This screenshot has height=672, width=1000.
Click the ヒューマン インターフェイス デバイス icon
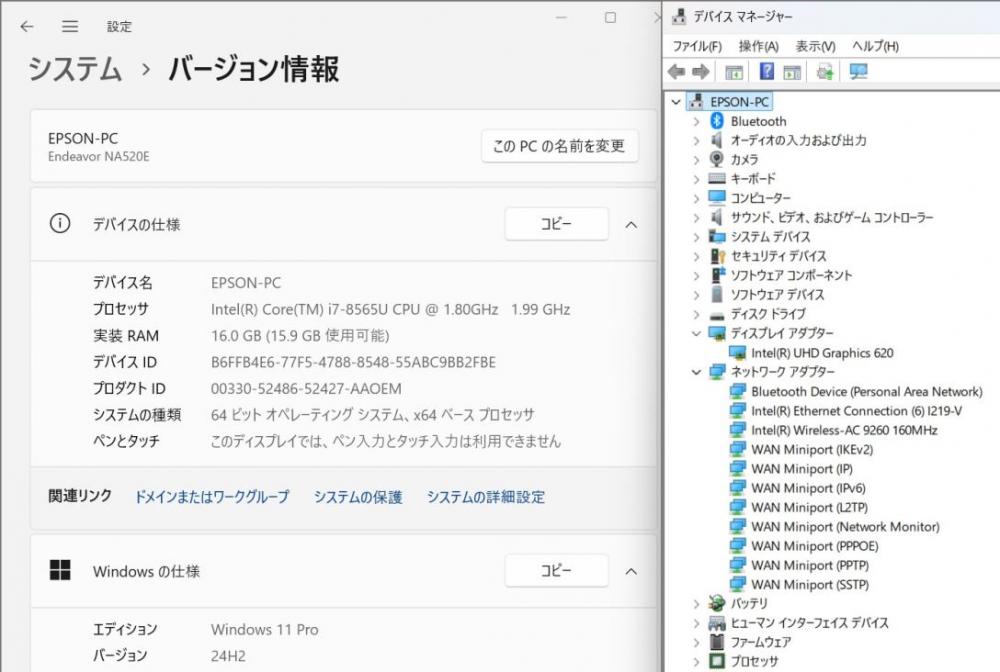pyautogui.click(x=717, y=622)
